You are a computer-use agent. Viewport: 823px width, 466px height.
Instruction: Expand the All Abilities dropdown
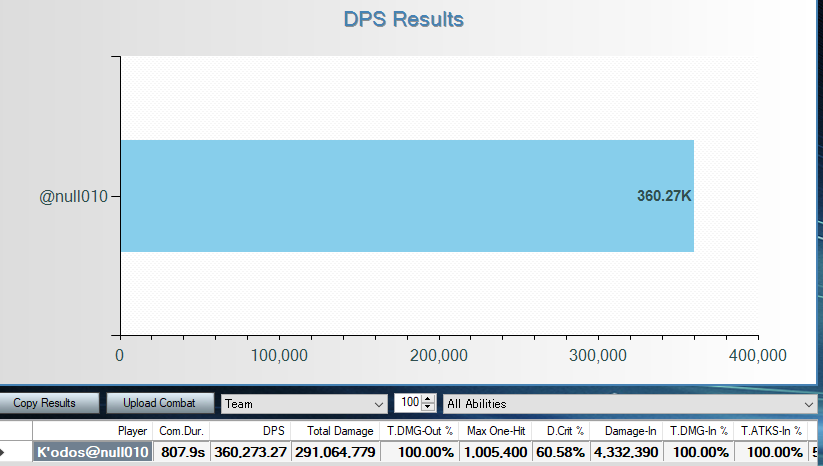[x=630, y=404]
